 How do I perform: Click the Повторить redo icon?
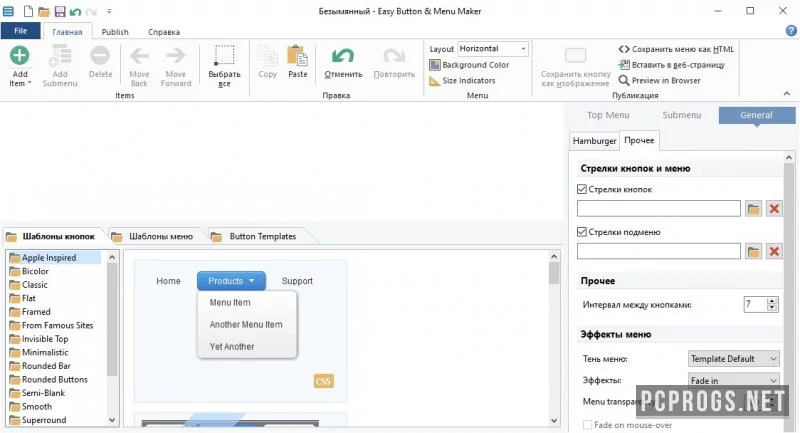394,56
